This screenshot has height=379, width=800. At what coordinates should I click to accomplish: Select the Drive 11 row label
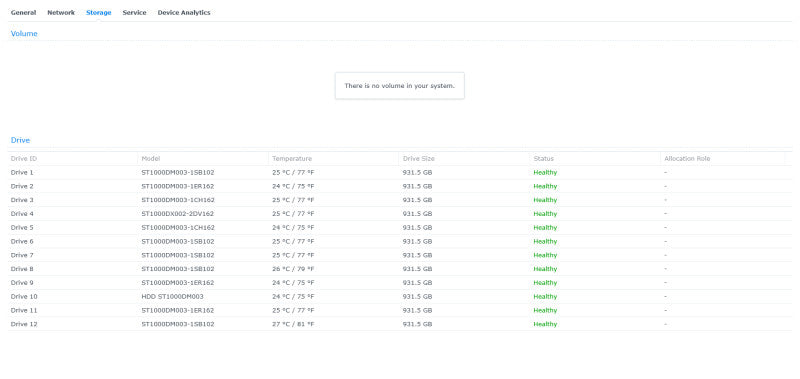pyautogui.click(x=24, y=310)
